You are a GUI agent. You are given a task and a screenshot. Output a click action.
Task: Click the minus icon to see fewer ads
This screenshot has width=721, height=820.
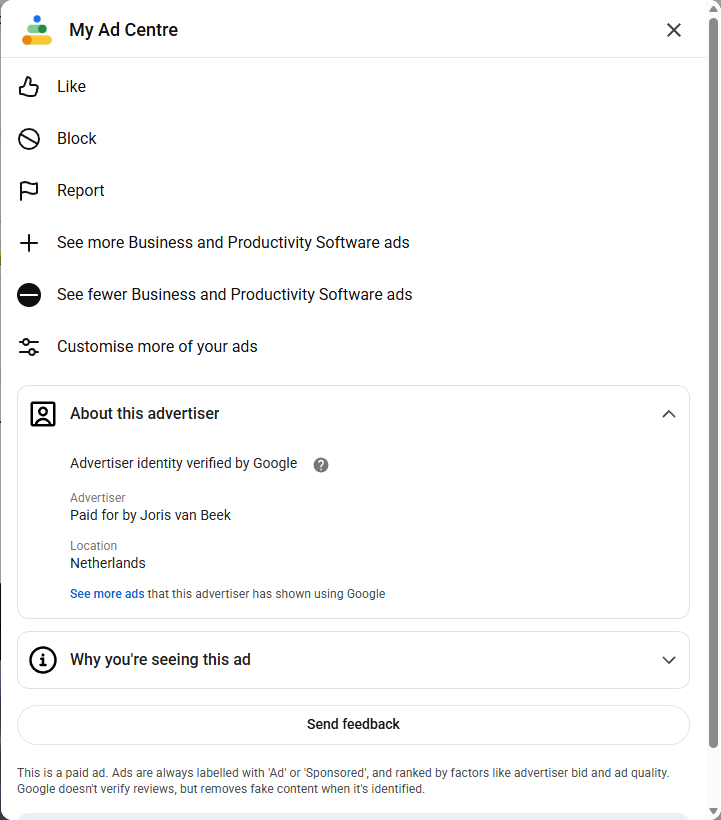(29, 295)
